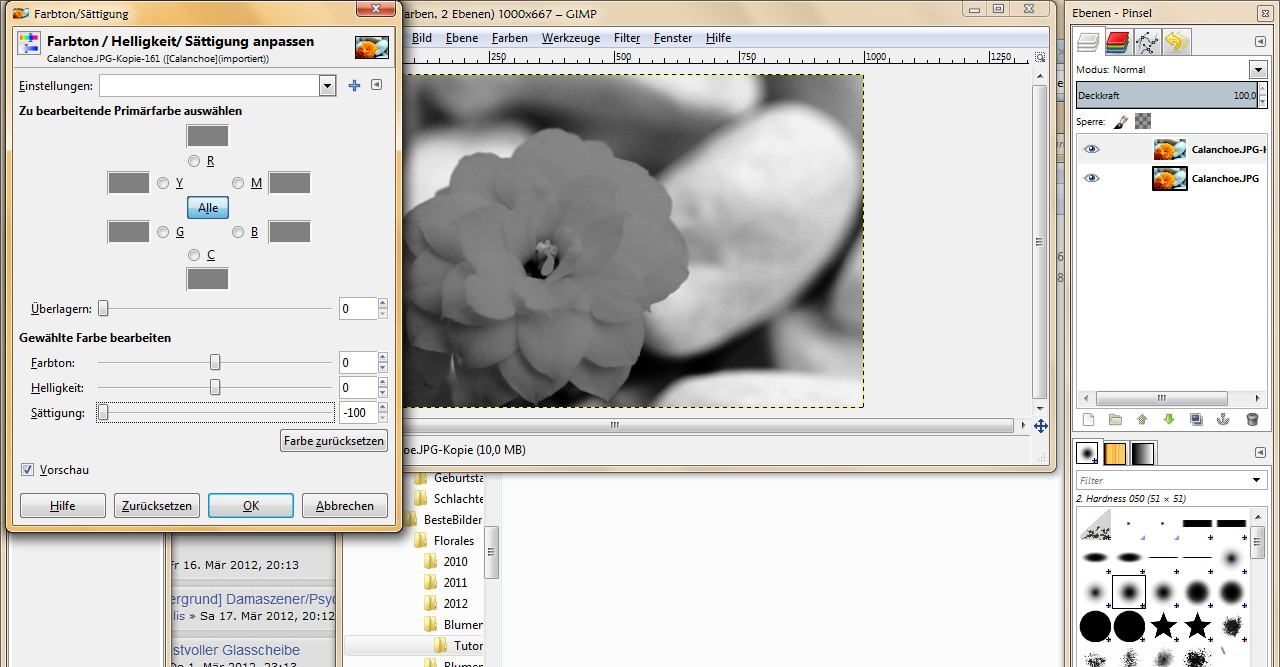Image resolution: width=1280 pixels, height=667 pixels.
Task: Open the Werkzeuge menu
Action: [570, 38]
